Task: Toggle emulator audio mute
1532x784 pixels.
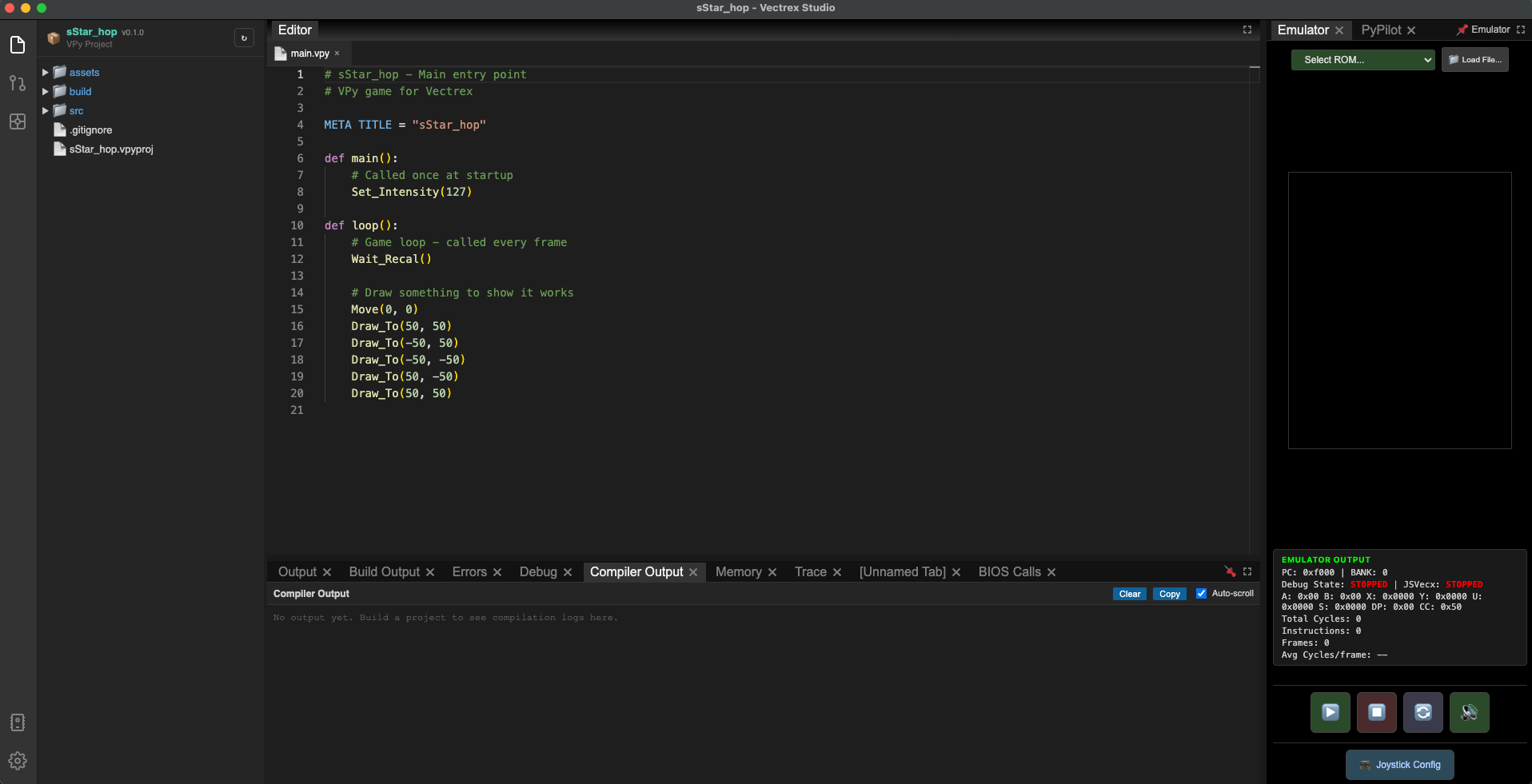Action: click(1470, 712)
